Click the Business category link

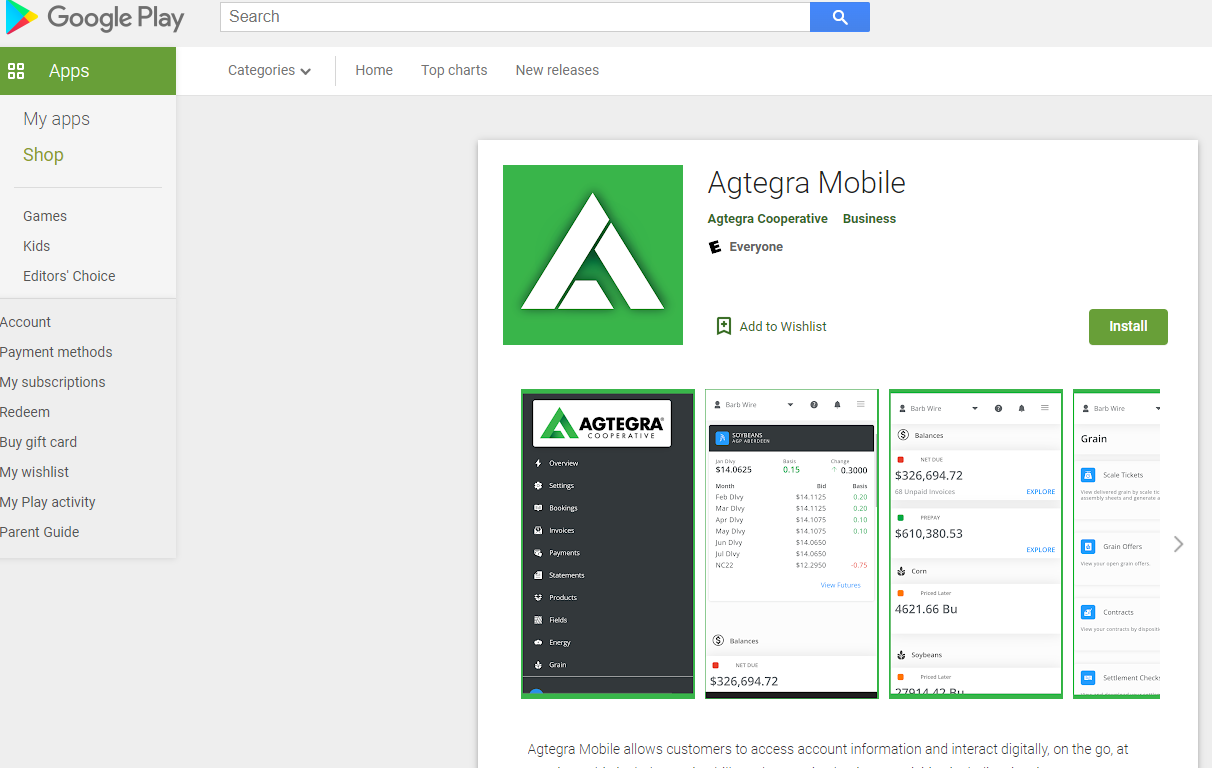coord(869,219)
